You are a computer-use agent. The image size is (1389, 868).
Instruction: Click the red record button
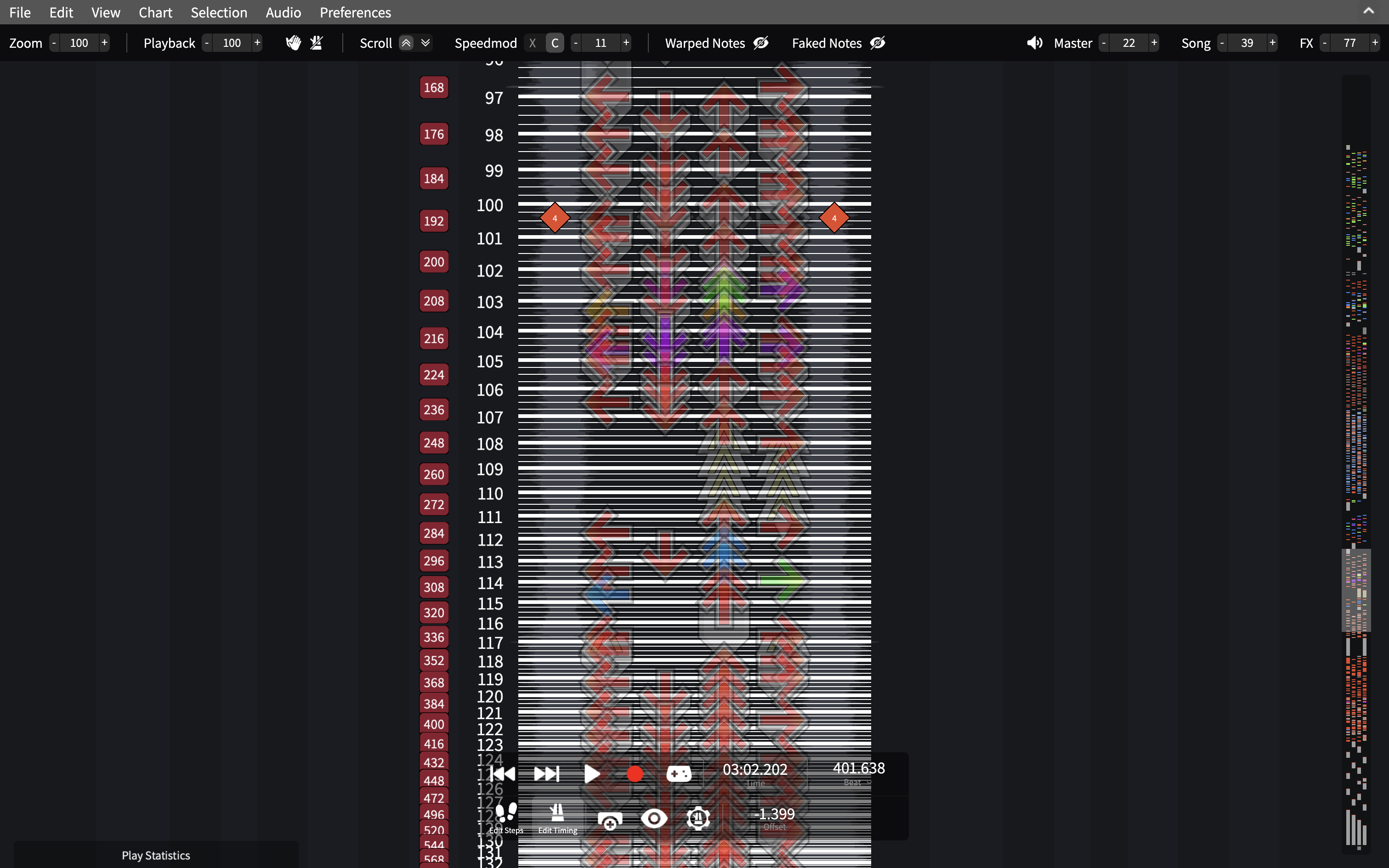635,774
